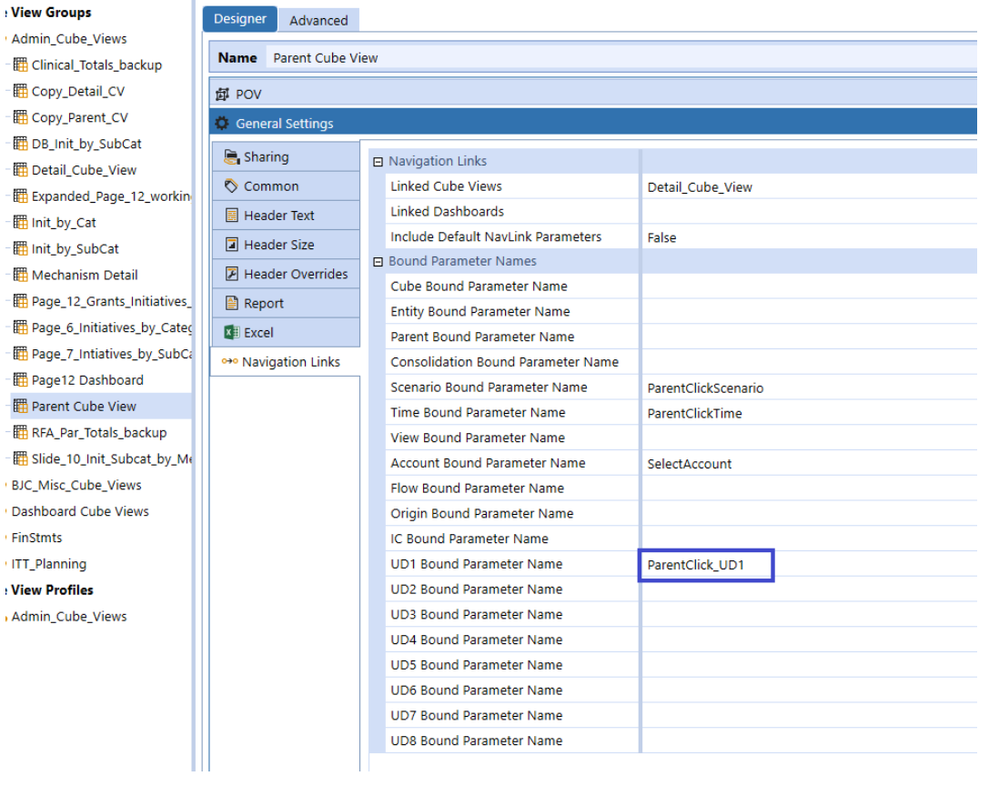Open the Clinical_Totals_backup cube view icon
Screen dimensions: 999x785
(20, 65)
